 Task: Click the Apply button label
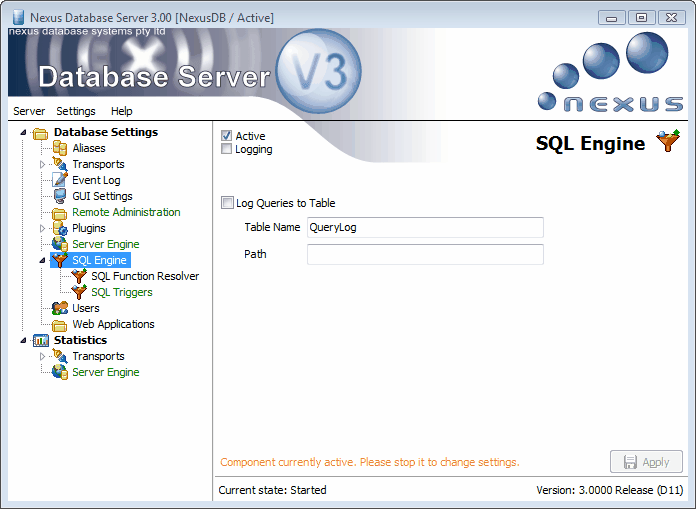656,462
